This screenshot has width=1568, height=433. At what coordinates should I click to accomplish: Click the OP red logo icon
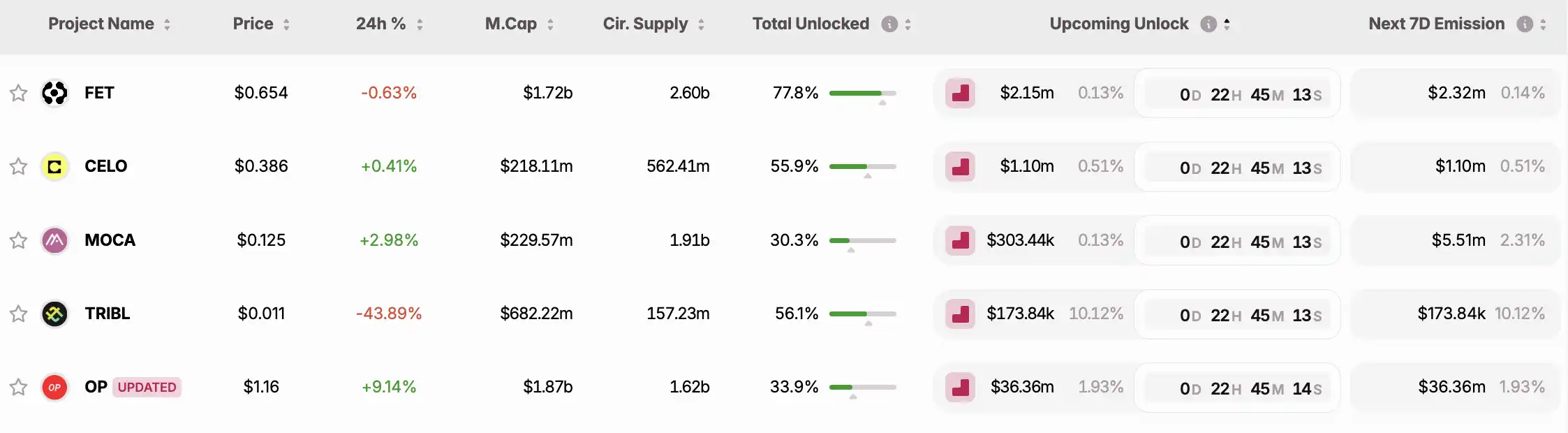point(54,387)
